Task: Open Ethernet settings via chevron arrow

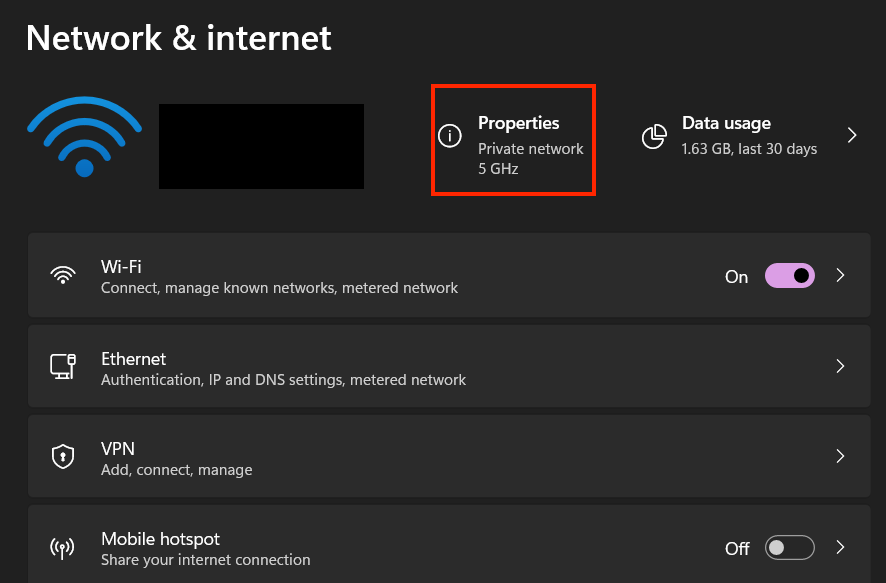Action: 840,367
